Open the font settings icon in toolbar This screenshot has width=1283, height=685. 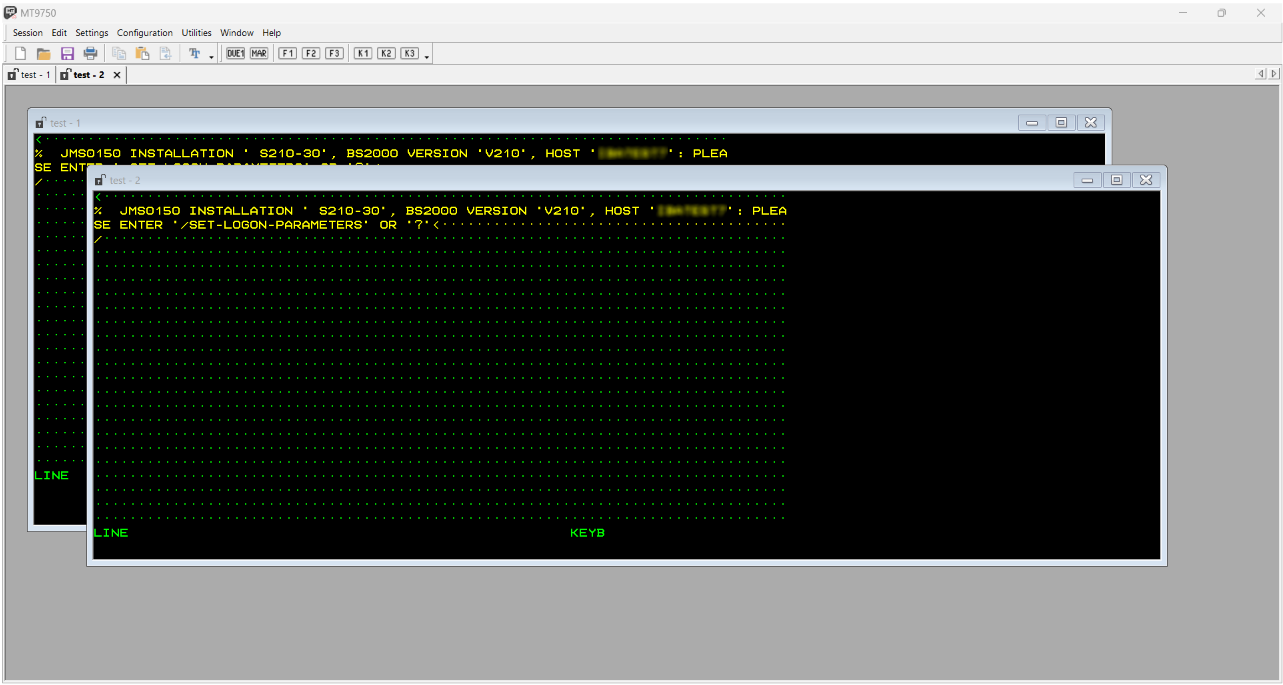(x=195, y=53)
